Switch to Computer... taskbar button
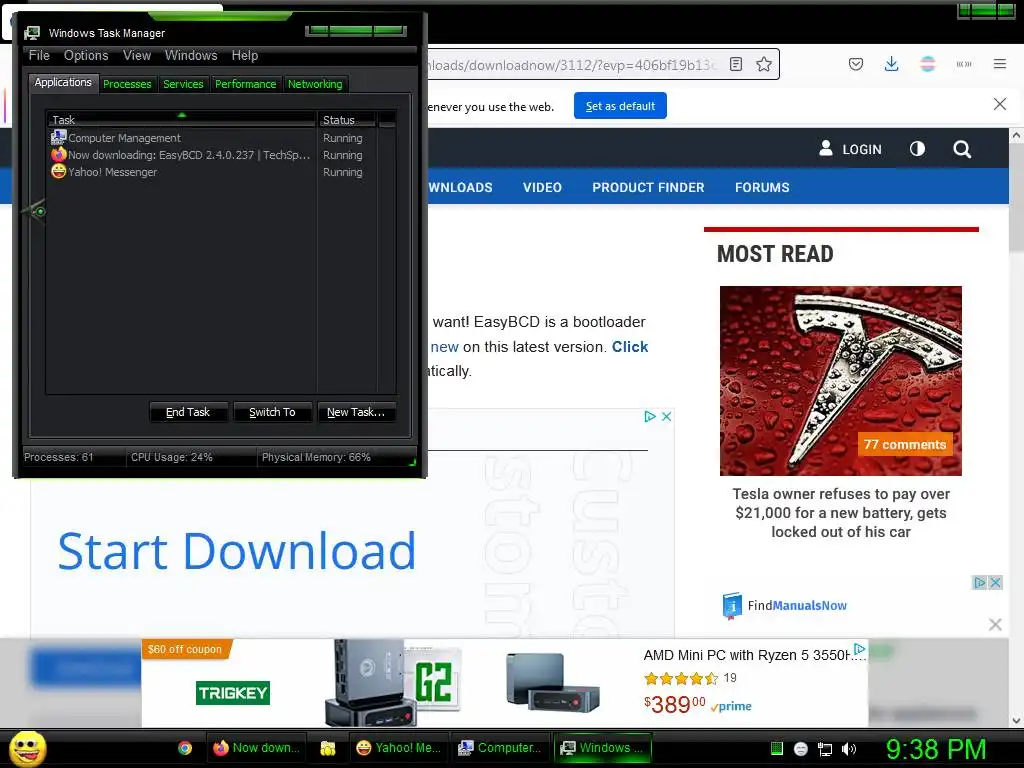The image size is (1024, 768). tap(500, 748)
